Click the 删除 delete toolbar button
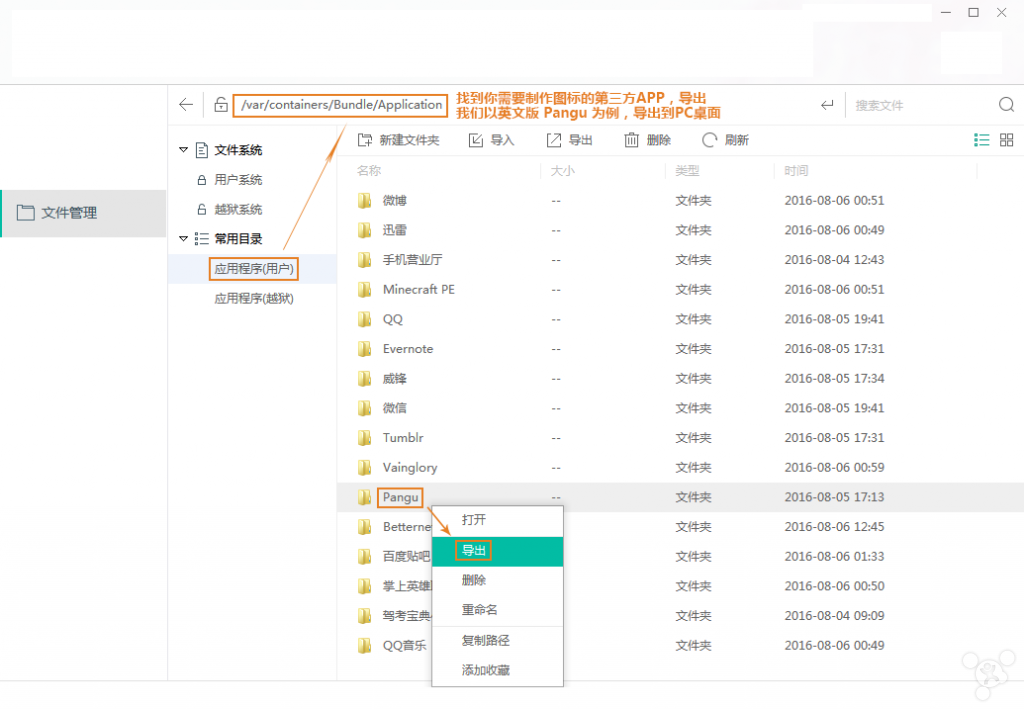Image resolution: width=1024 pixels, height=710 pixels. [x=647, y=140]
